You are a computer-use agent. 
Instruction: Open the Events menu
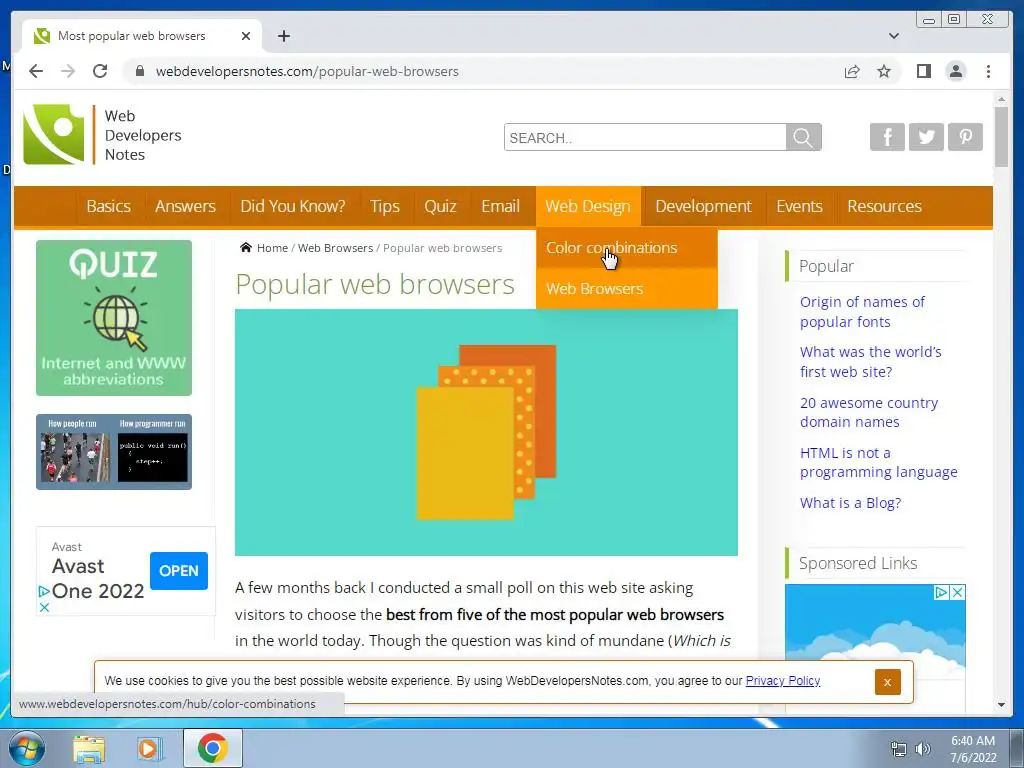(x=799, y=206)
